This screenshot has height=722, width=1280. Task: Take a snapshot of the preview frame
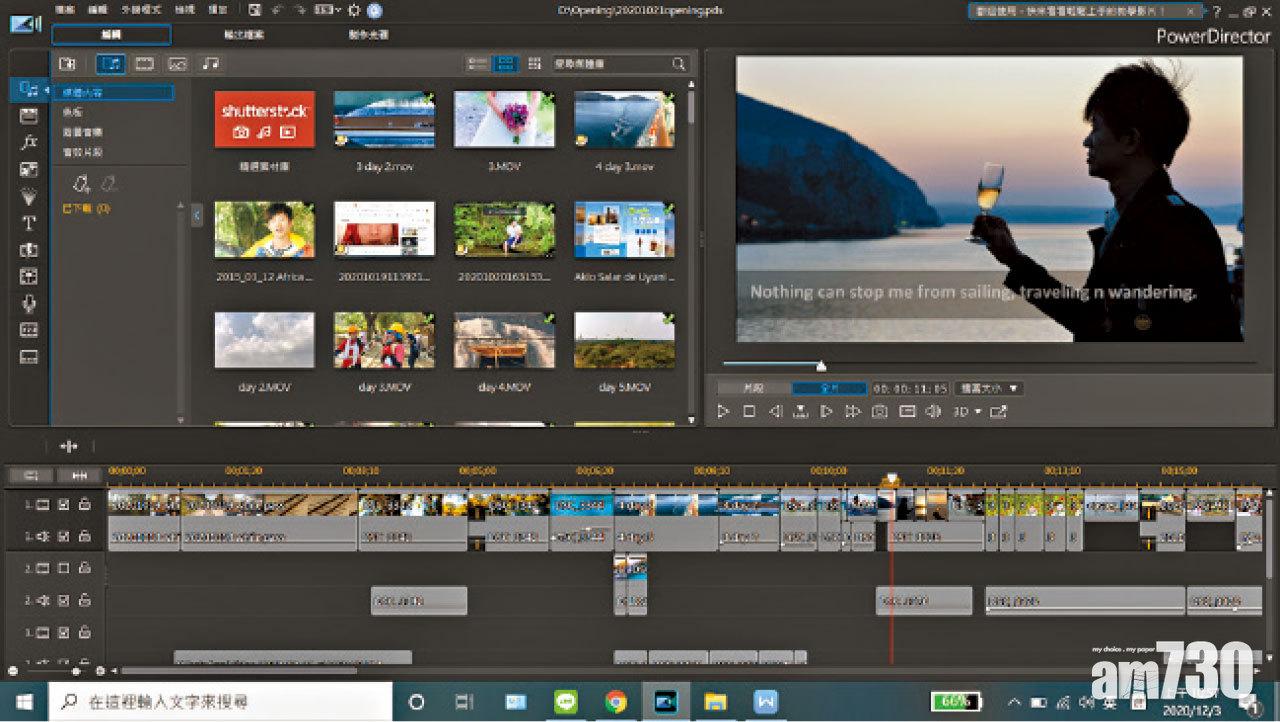(x=879, y=411)
